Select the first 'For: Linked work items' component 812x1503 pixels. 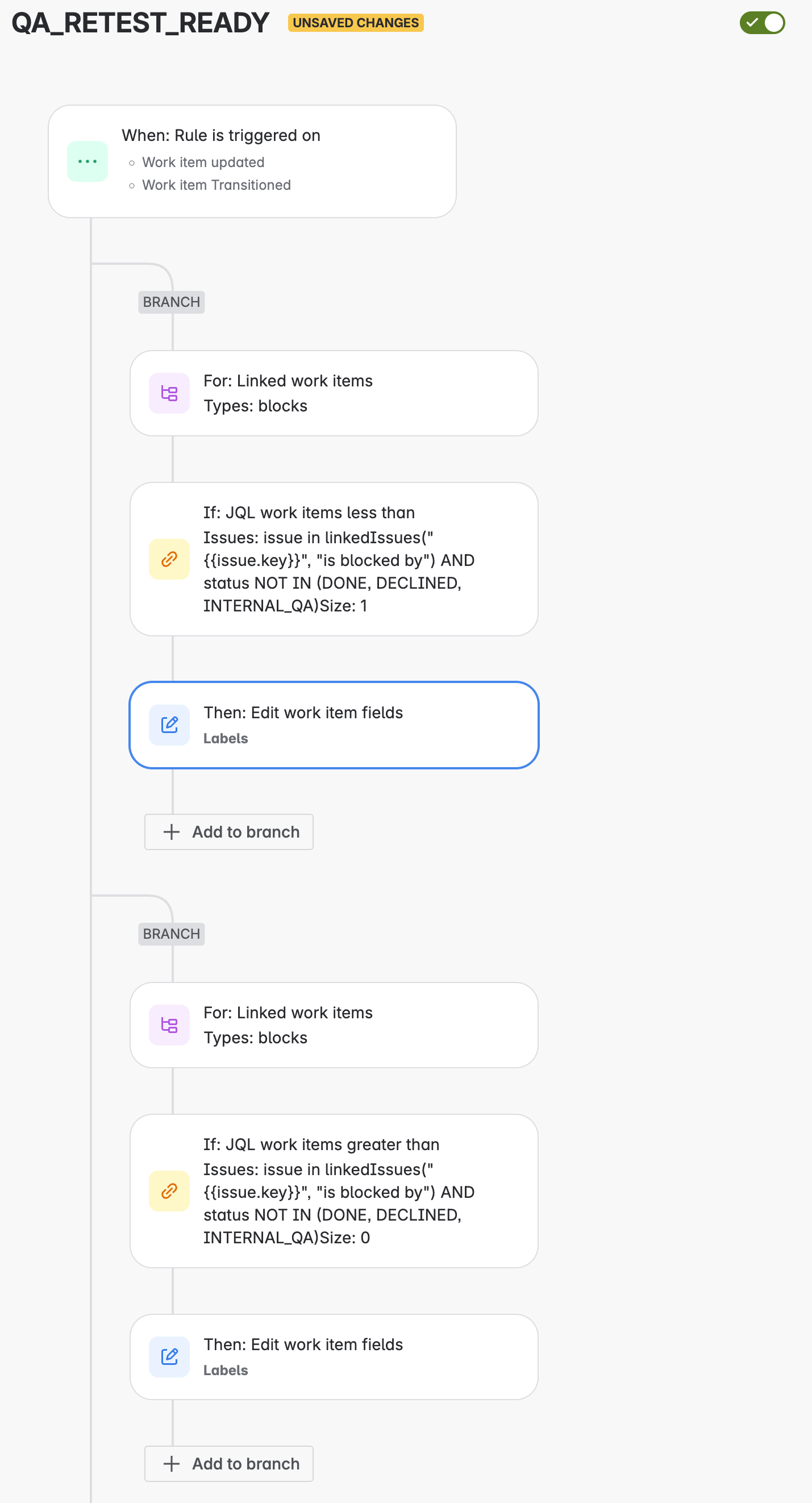334,393
